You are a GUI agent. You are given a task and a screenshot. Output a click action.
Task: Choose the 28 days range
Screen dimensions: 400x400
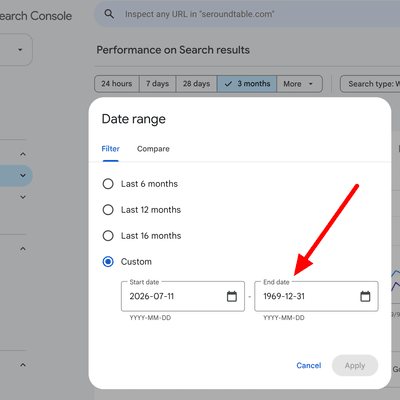pos(196,84)
